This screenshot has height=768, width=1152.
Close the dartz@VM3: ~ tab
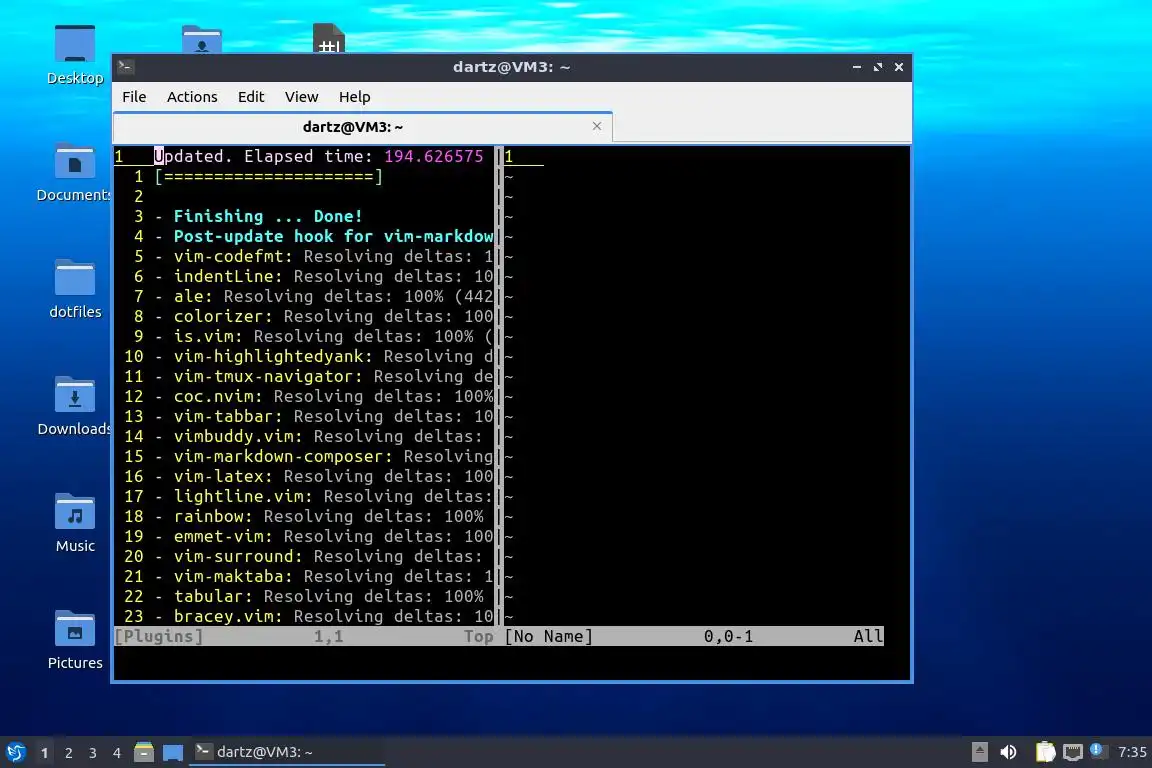[x=597, y=126]
